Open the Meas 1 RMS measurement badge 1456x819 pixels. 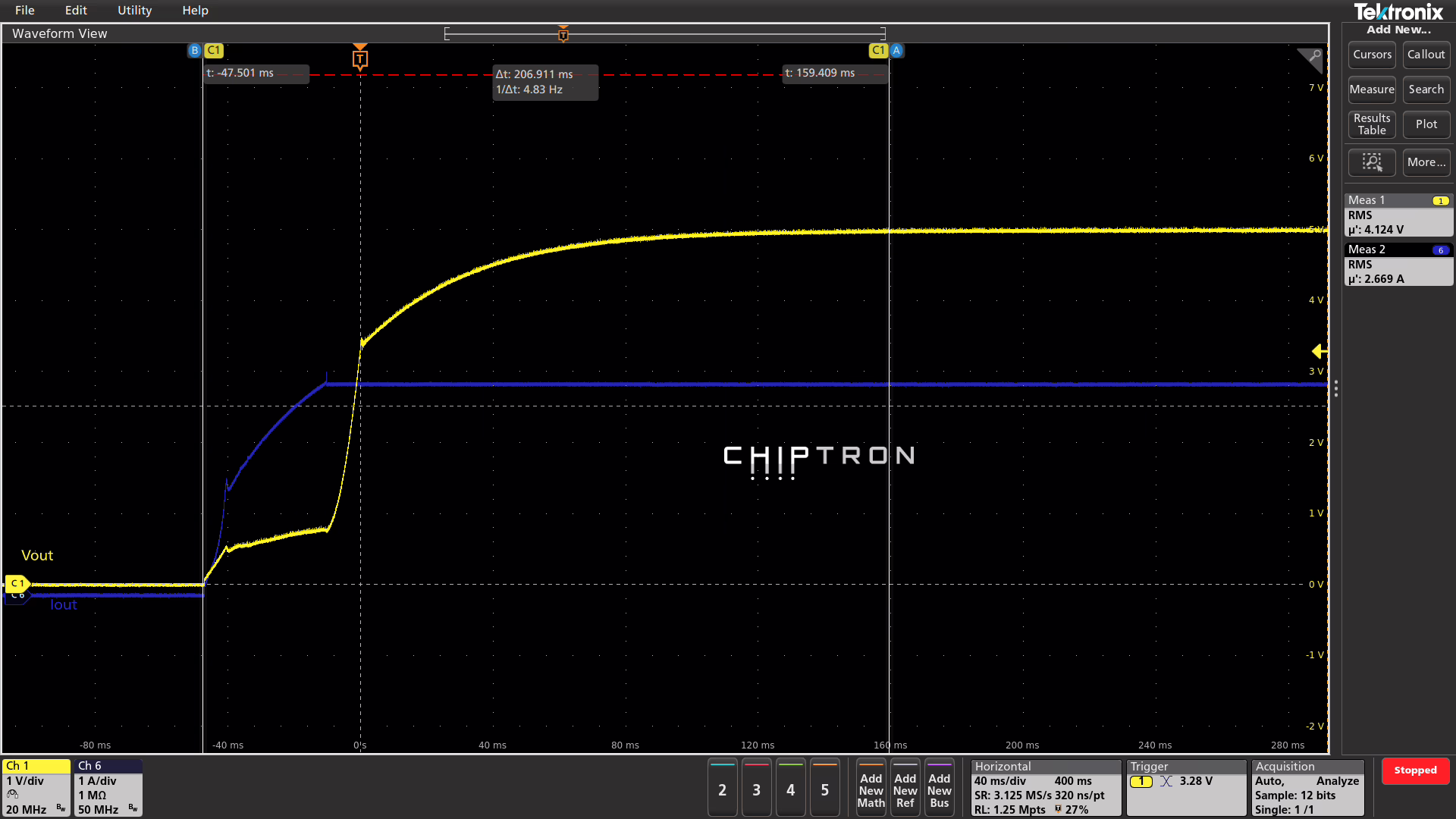tap(1398, 215)
